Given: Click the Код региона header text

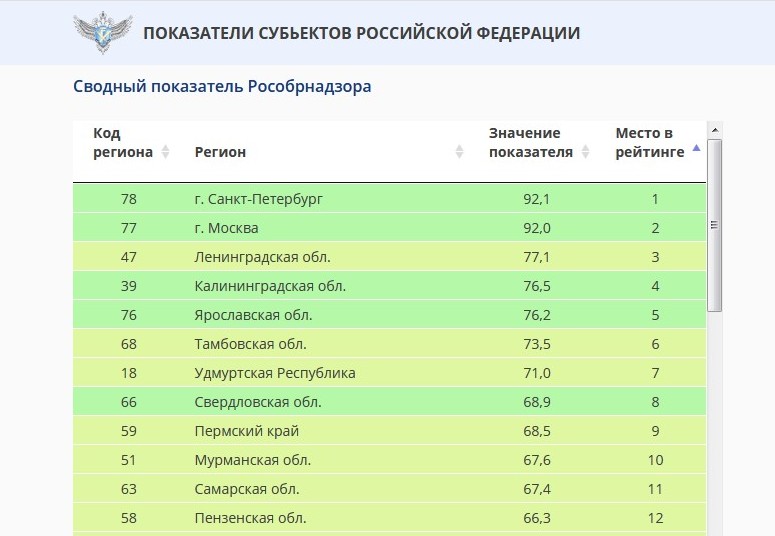Looking at the screenshot, I should [x=122, y=143].
